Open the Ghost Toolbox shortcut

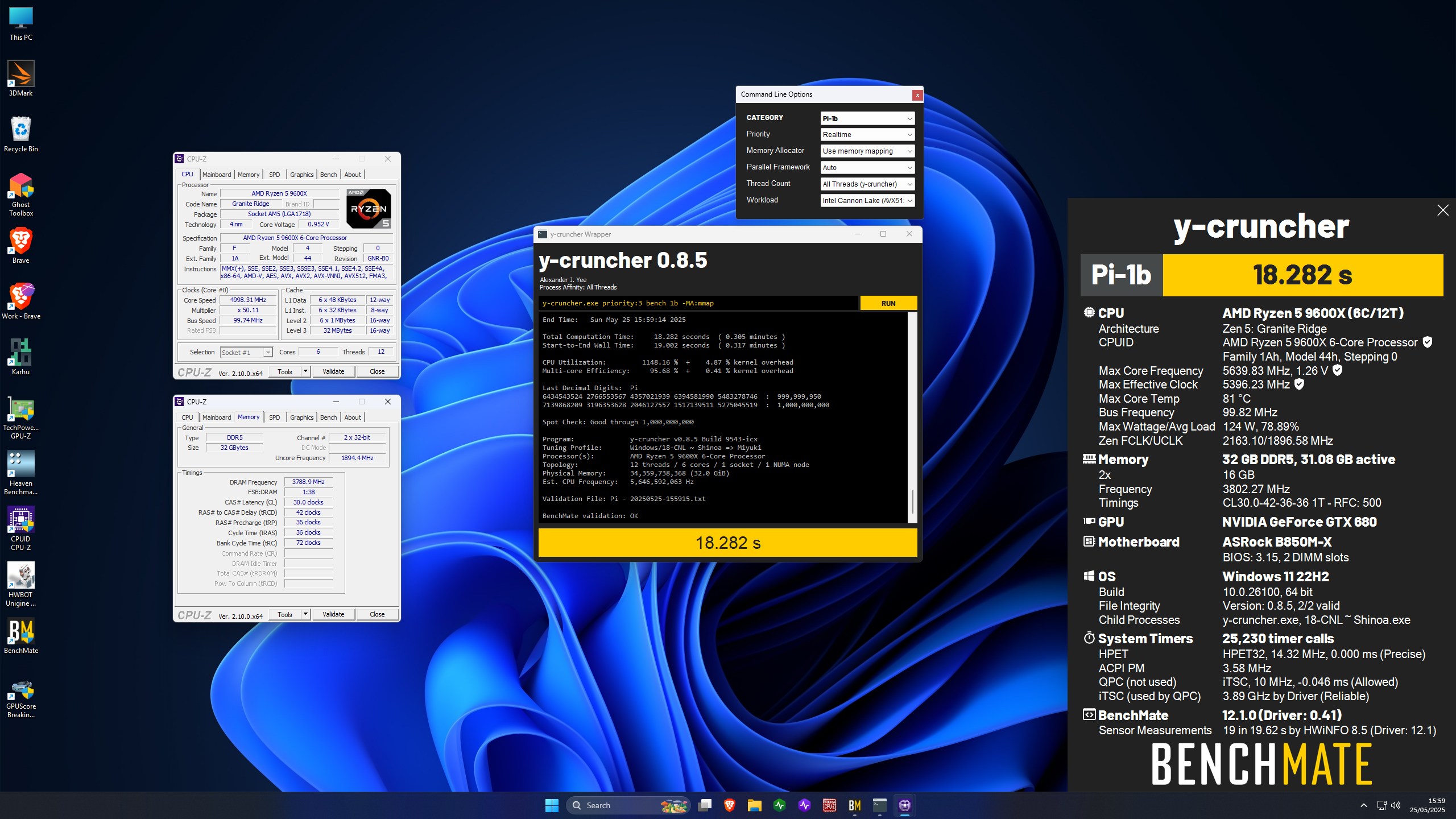(21, 194)
